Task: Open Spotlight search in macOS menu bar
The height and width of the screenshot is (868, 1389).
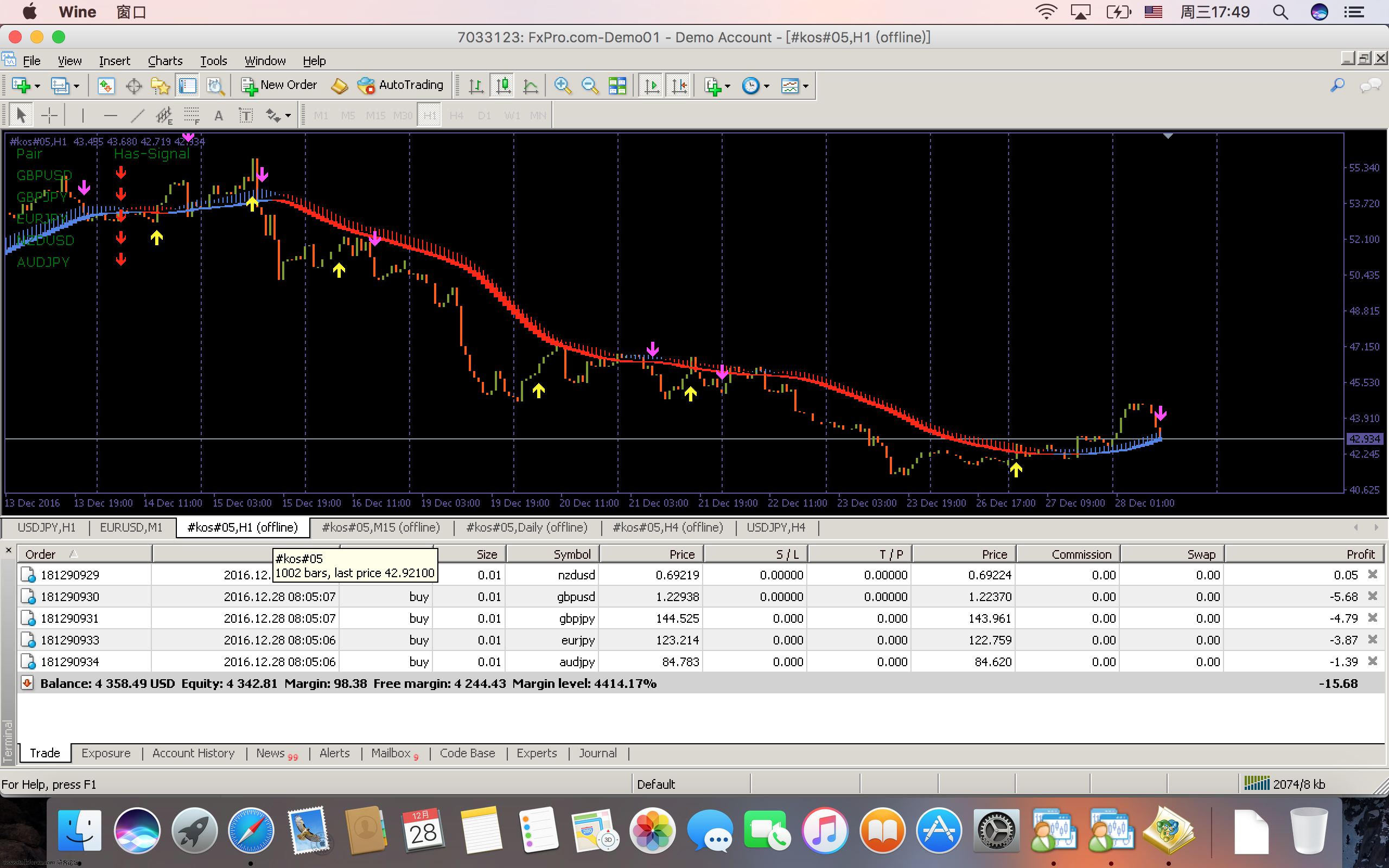Action: tap(1280, 12)
